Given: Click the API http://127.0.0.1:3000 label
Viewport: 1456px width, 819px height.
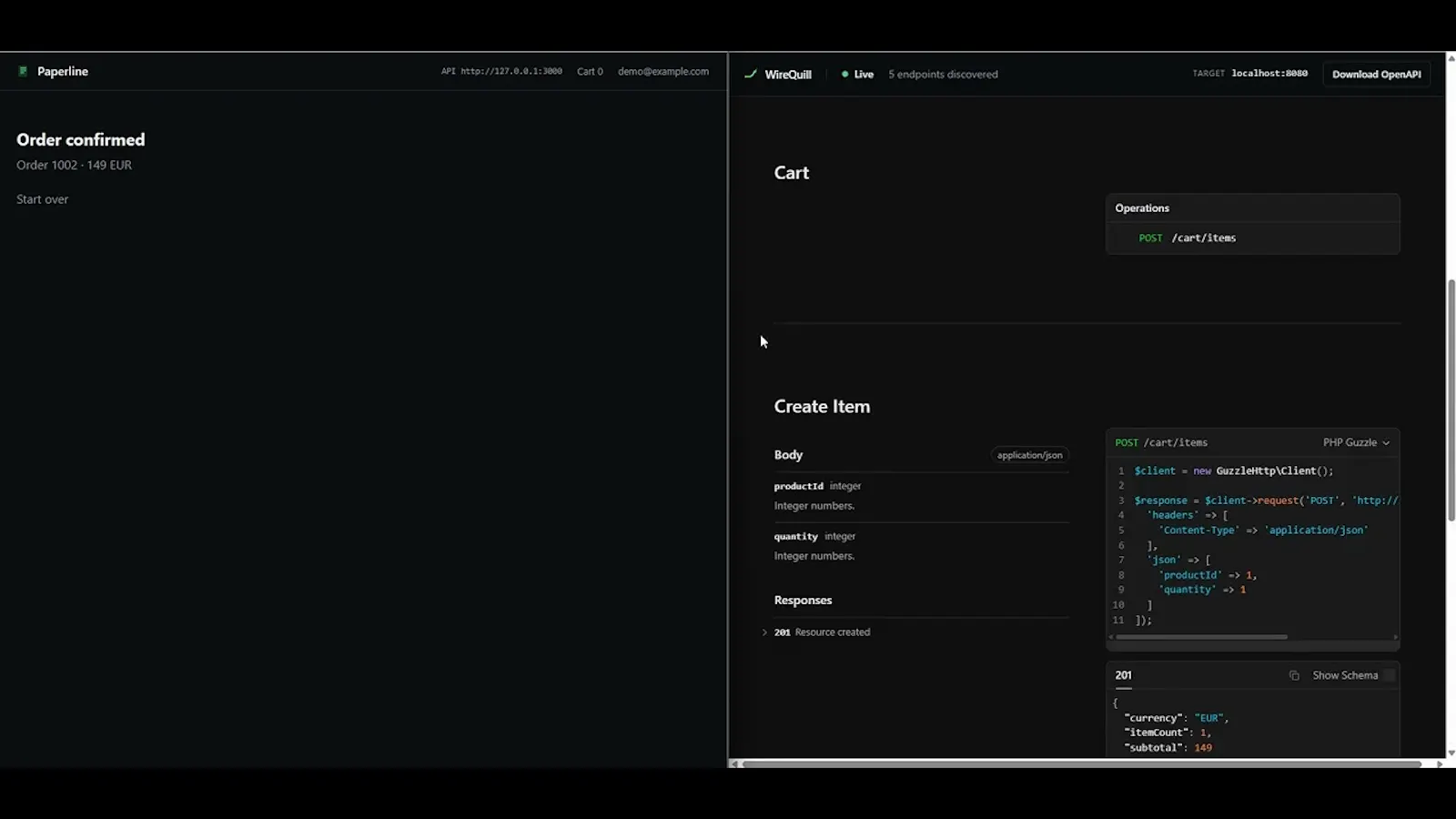Looking at the screenshot, I should click(x=501, y=71).
